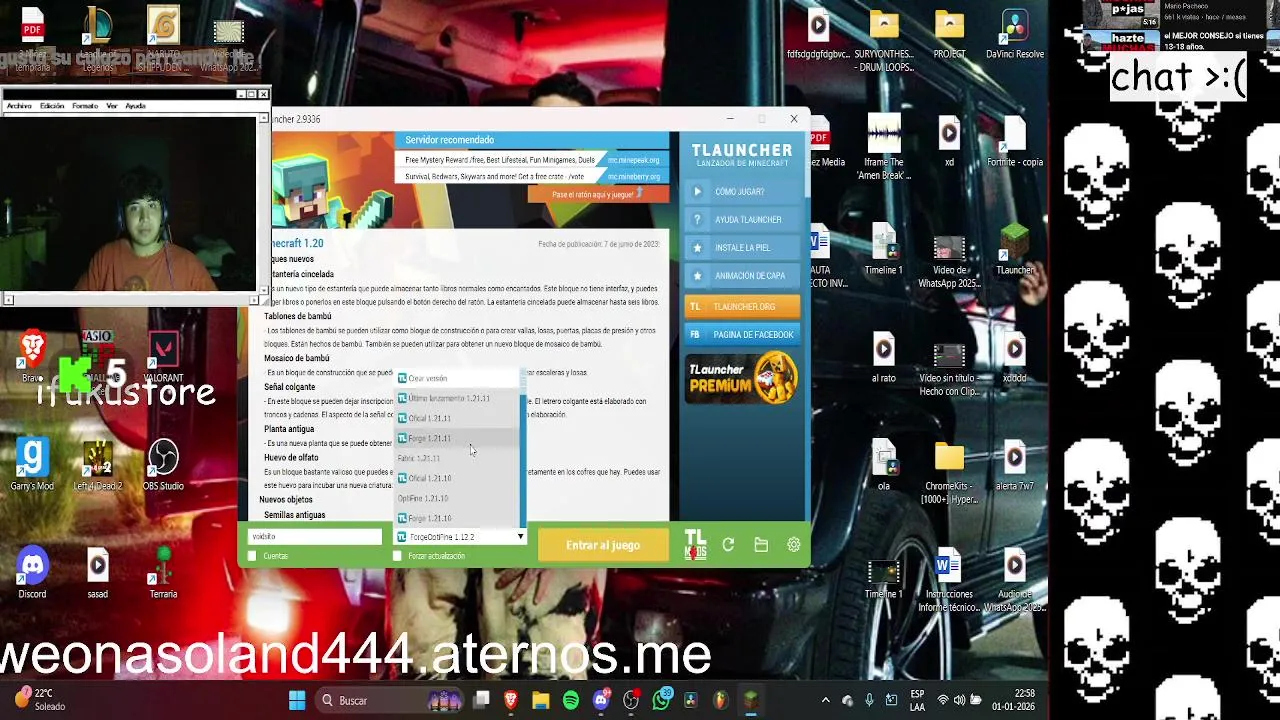Open the mc.mineberry.org server link
This screenshot has height=720, width=1280.
(x=634, y=176)
